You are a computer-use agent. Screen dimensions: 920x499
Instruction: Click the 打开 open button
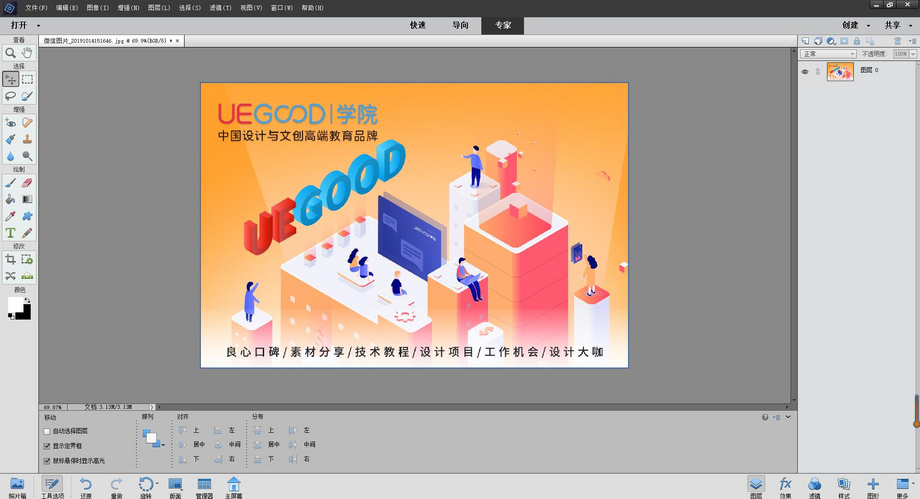[19, 25]
